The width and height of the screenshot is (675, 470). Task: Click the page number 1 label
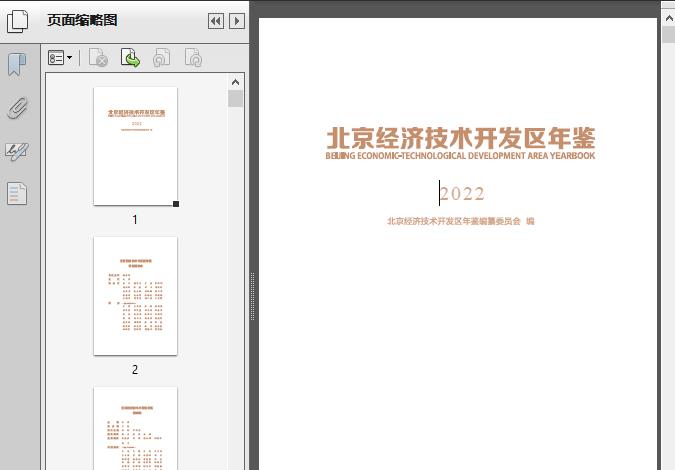pyautogui.click(x=135, y=220)
